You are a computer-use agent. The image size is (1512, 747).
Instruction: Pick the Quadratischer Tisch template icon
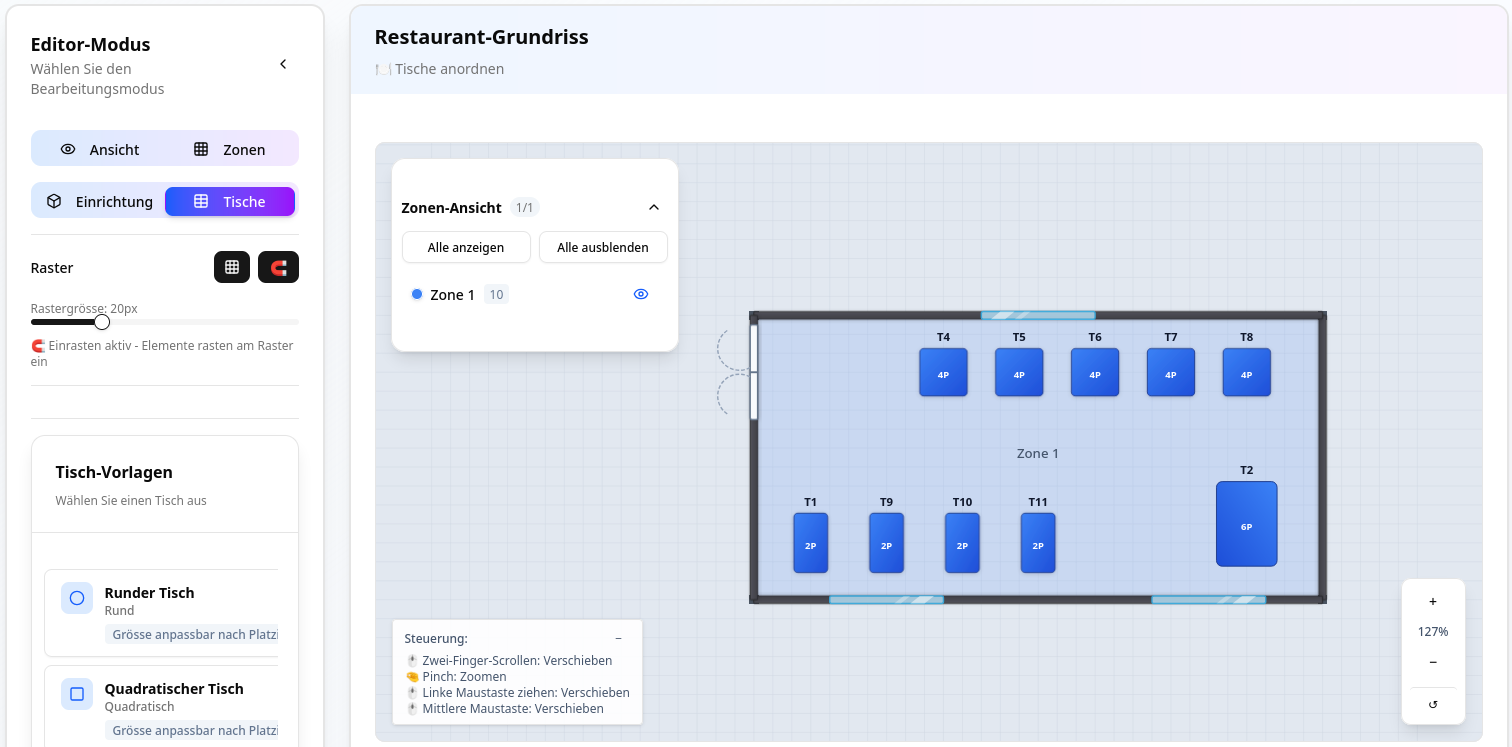pos(77,694)
